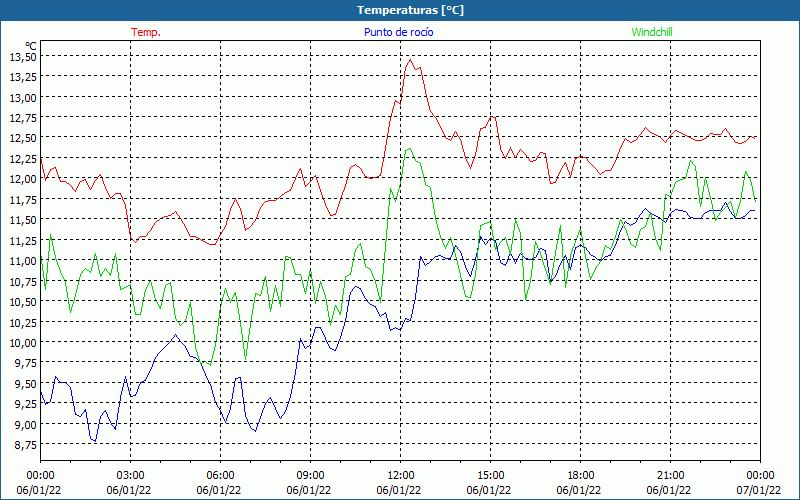Click the 10,75 y-axis value
The height and width of the screenshot is (500, 800).
tap(23, 281)
